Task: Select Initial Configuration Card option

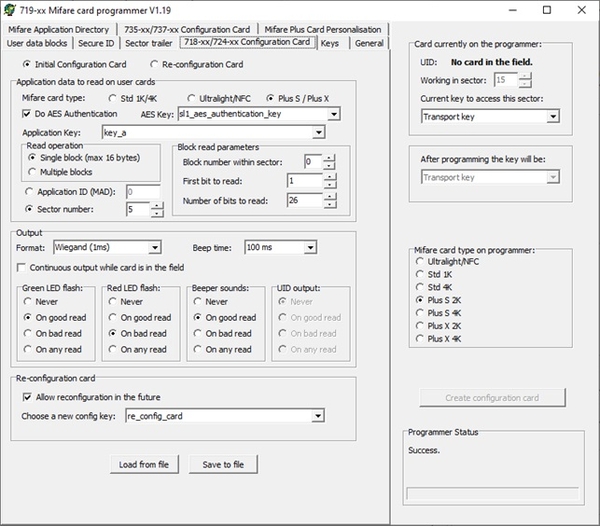Action: (75, 64)
